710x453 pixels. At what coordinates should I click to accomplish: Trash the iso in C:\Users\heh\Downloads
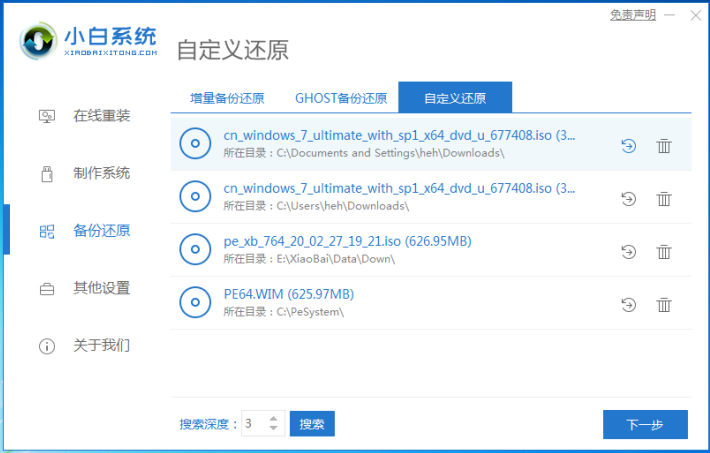coord(664,199)
